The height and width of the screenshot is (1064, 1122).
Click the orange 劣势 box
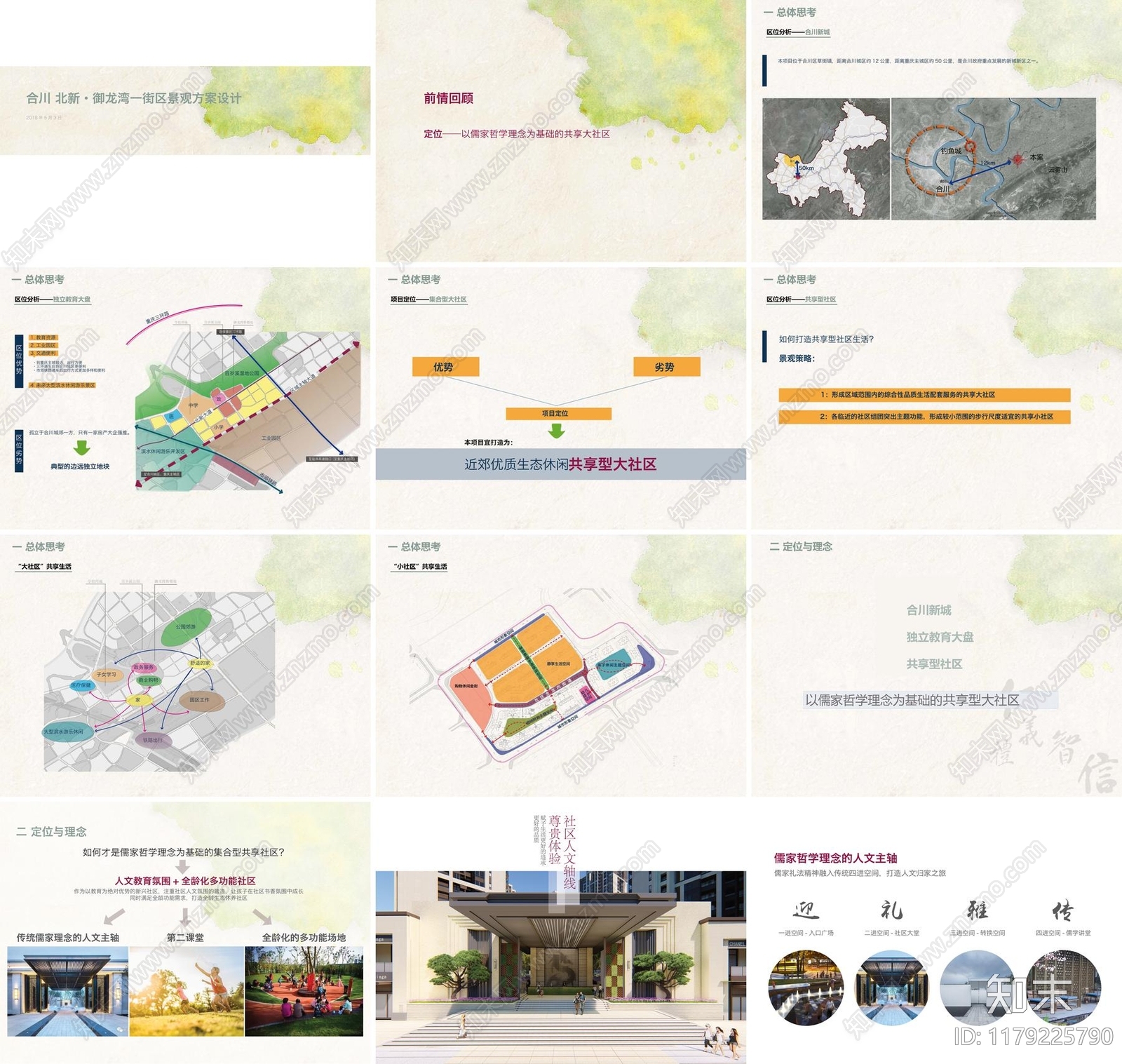click(666, 367)
